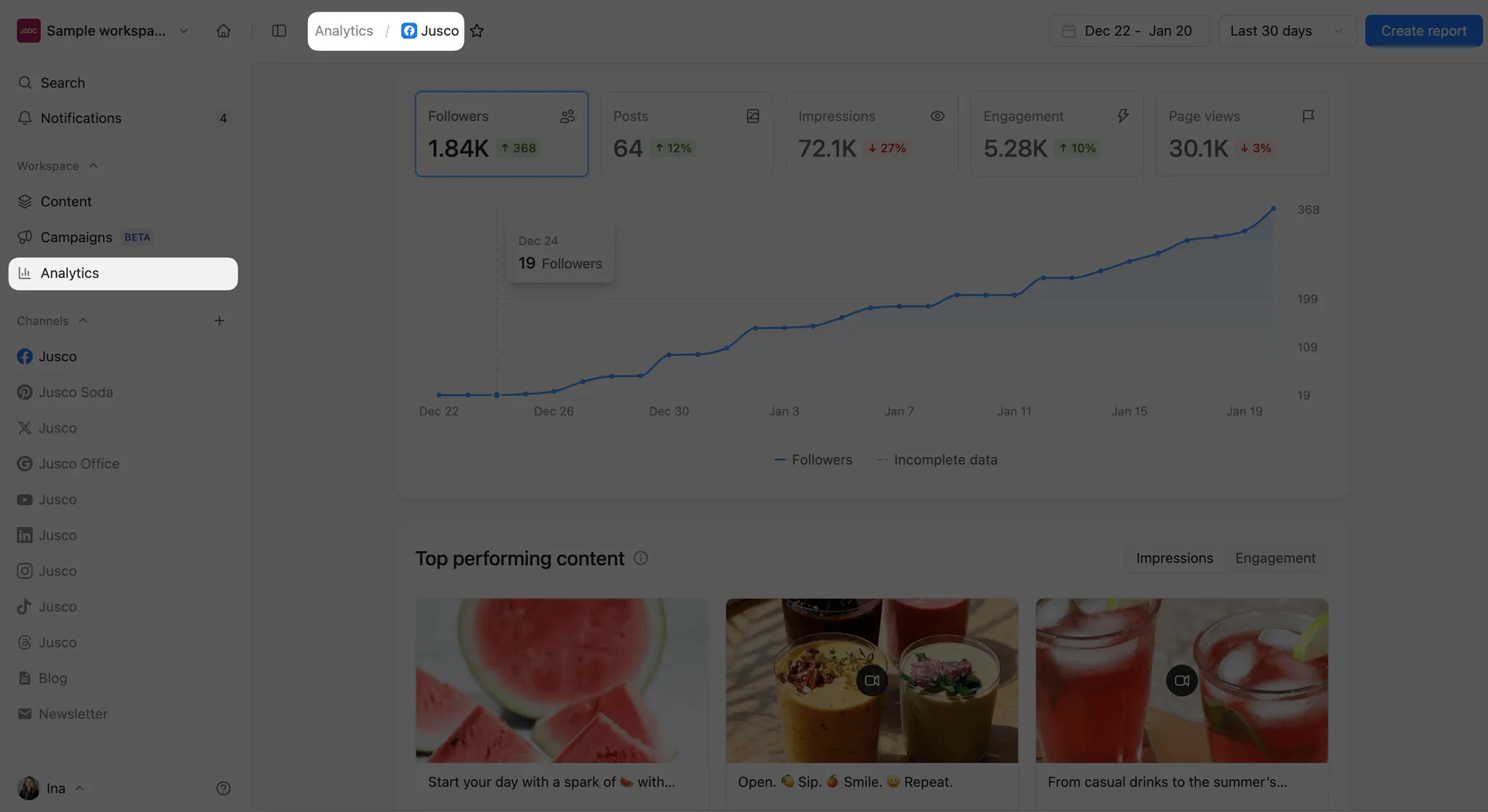Screen dimensions: 1488x812
Task: Expand the Last 30 days dropdown
Action: 1286,31
